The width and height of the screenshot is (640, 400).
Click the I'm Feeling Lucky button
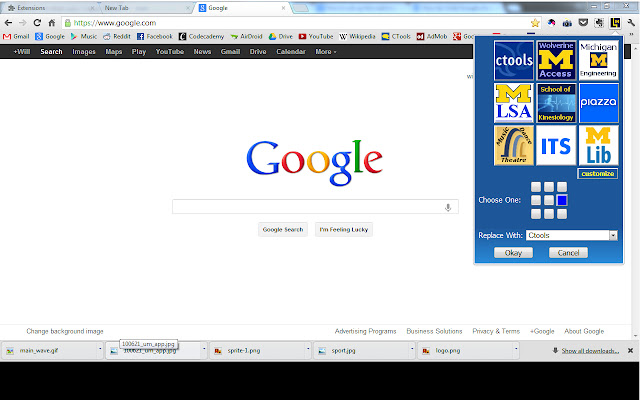pos(344,229)
